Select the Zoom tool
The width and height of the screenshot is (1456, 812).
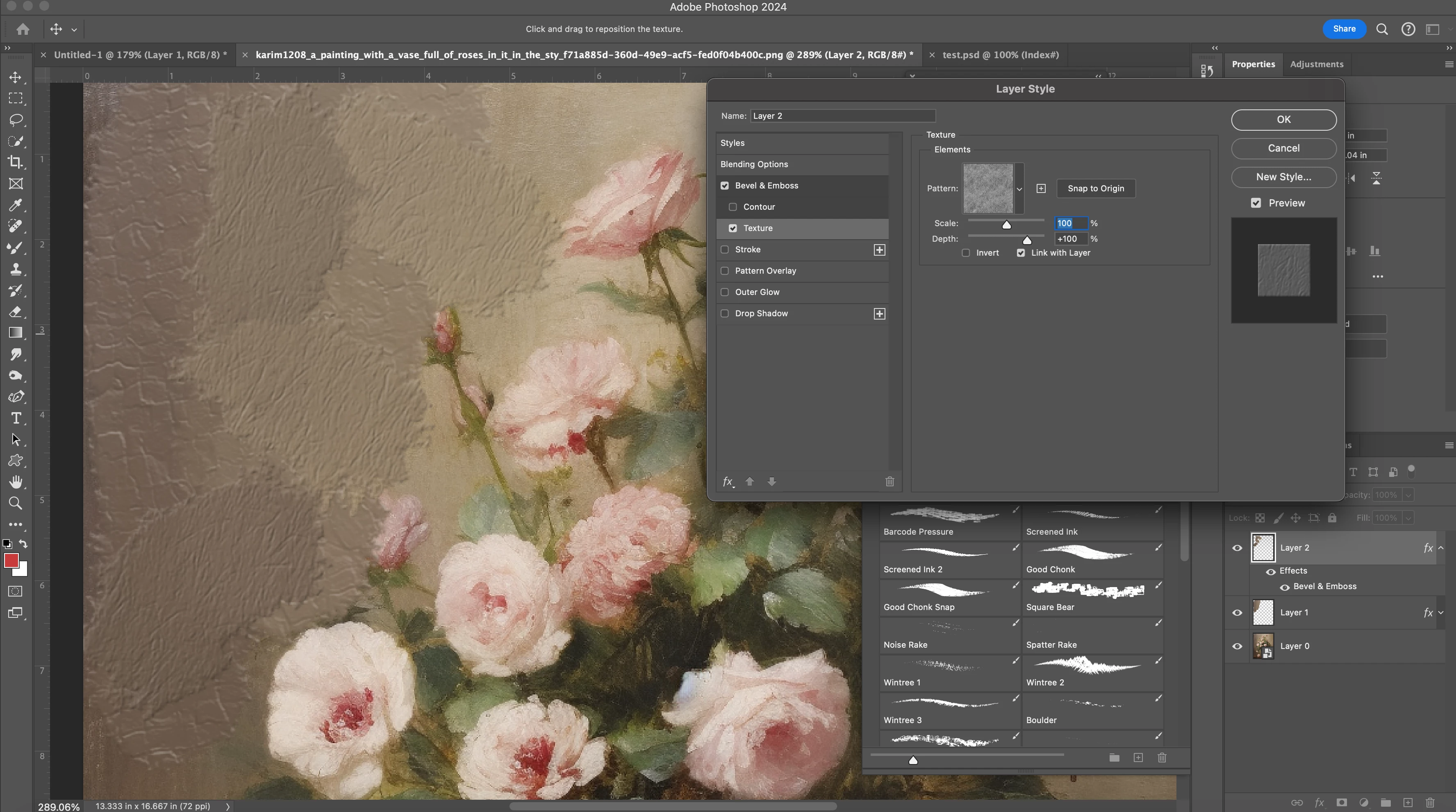click(x=16, y=503)
